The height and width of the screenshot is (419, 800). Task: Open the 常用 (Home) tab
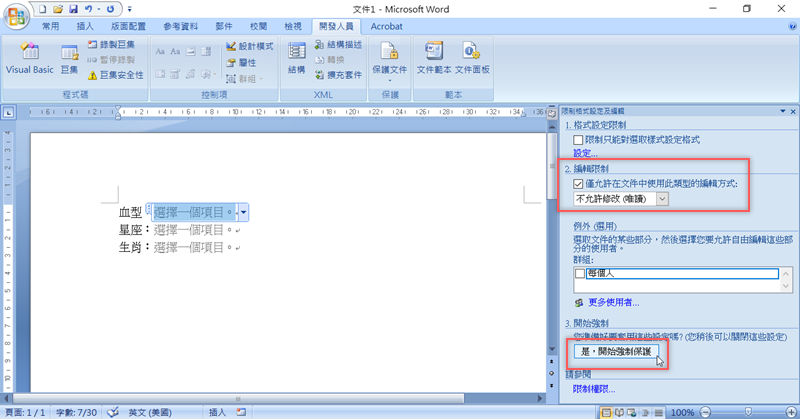(51, 27)
